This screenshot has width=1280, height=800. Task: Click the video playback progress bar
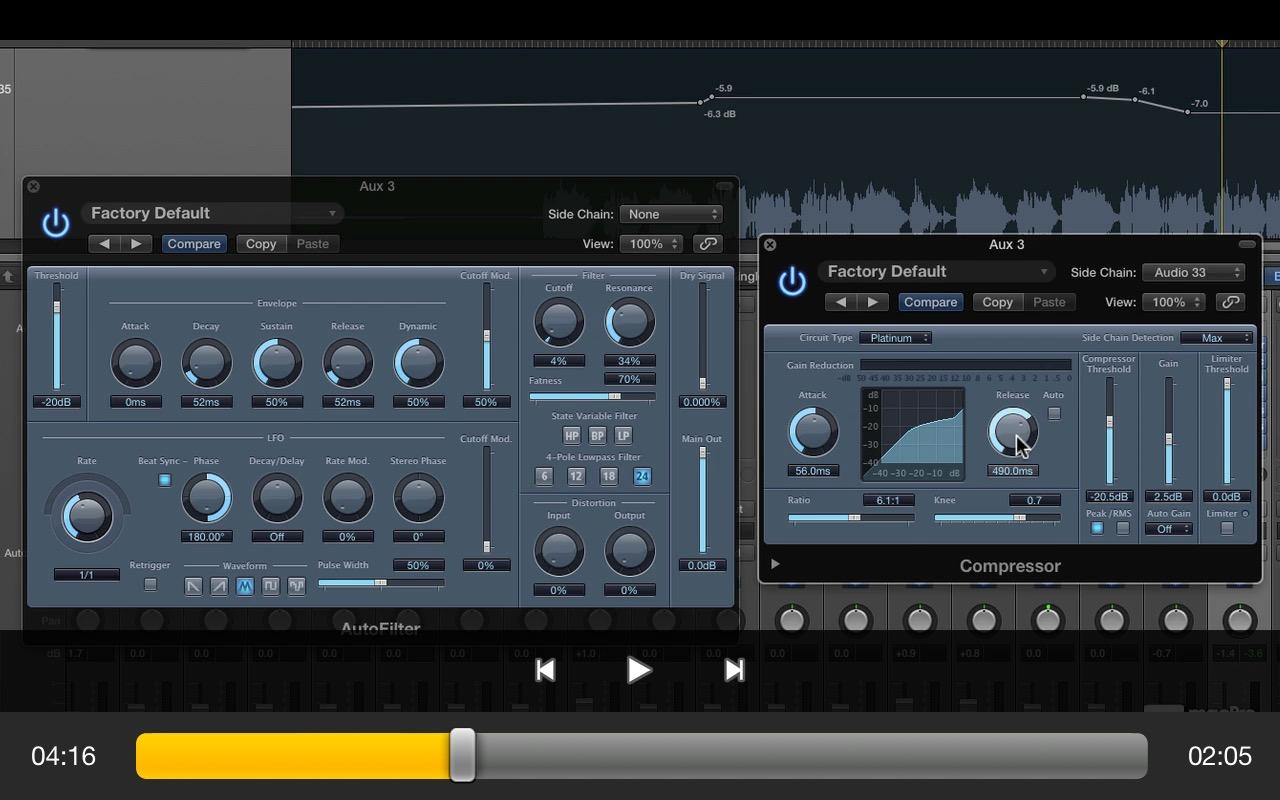tap(641, 756)
